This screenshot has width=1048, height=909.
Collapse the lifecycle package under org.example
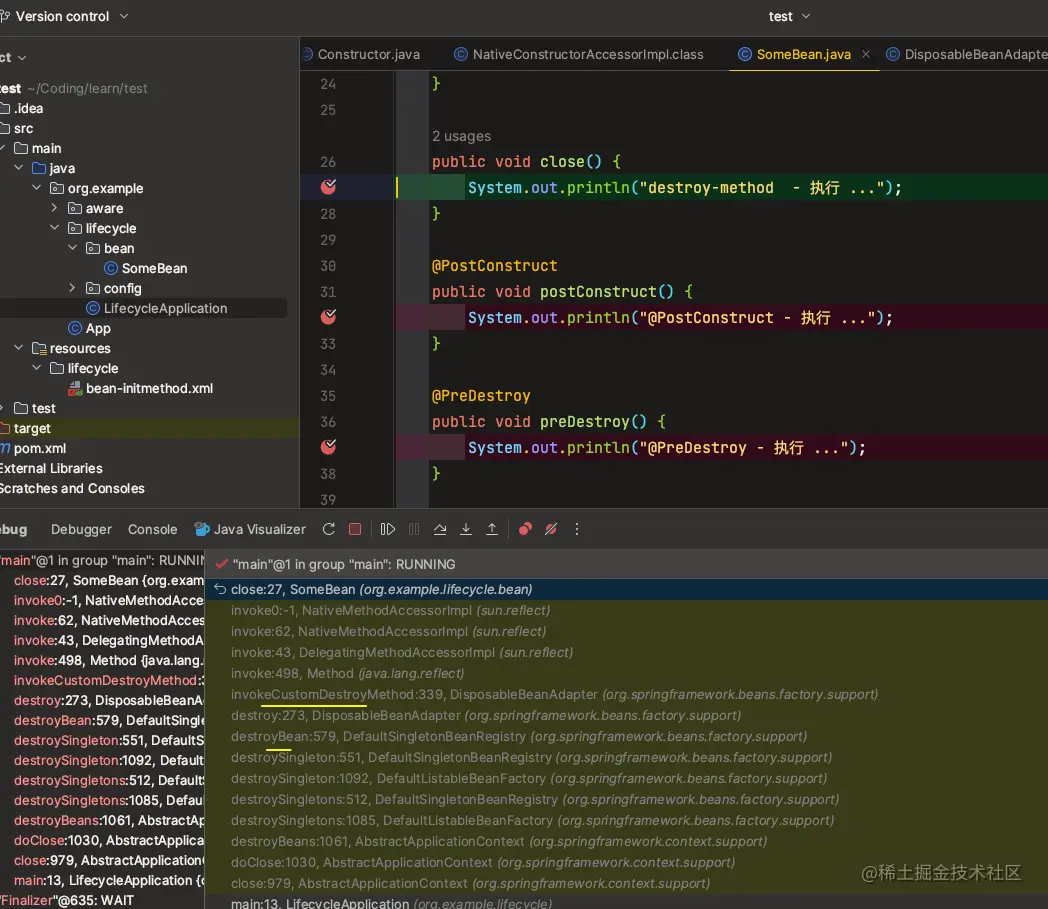pos(55,228)
